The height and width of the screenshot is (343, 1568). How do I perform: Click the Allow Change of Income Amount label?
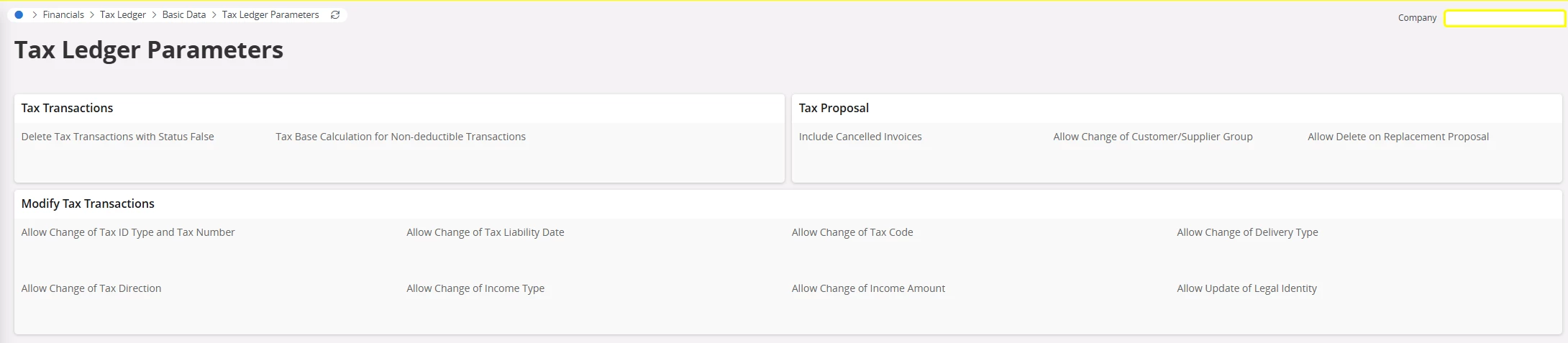point(868,288)
